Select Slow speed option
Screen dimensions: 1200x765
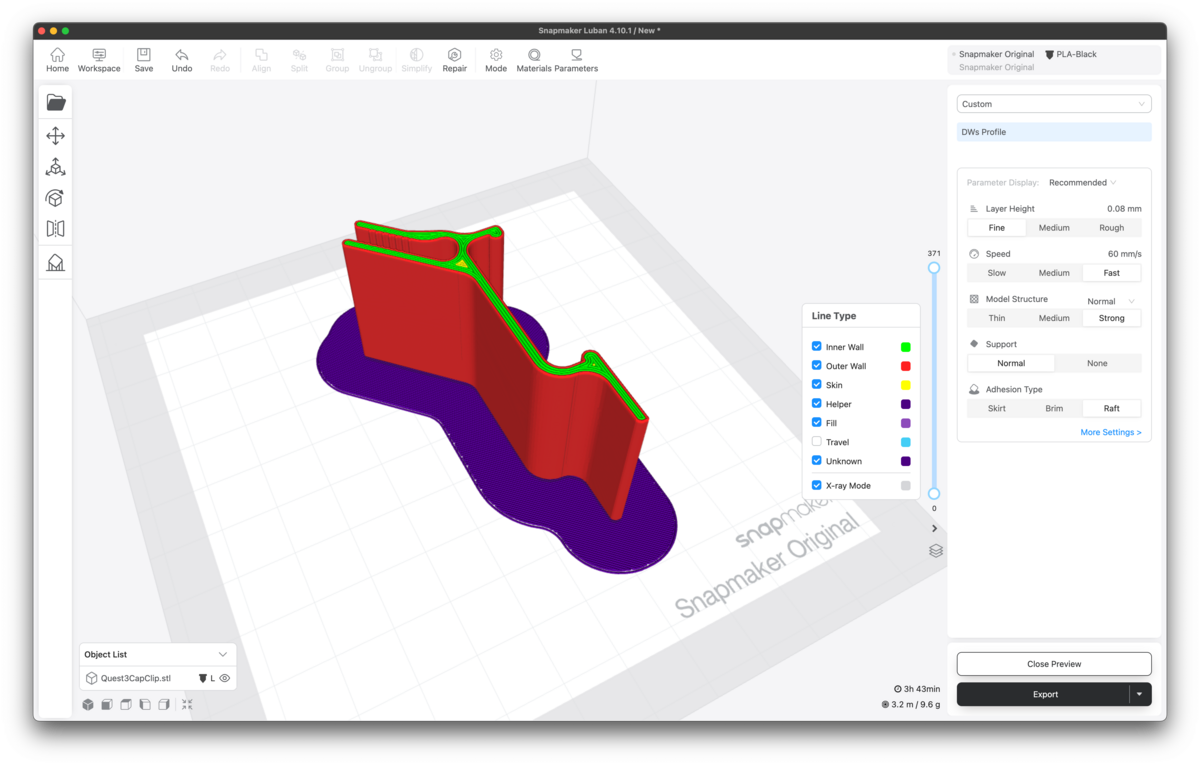click(x=997, y=273)
